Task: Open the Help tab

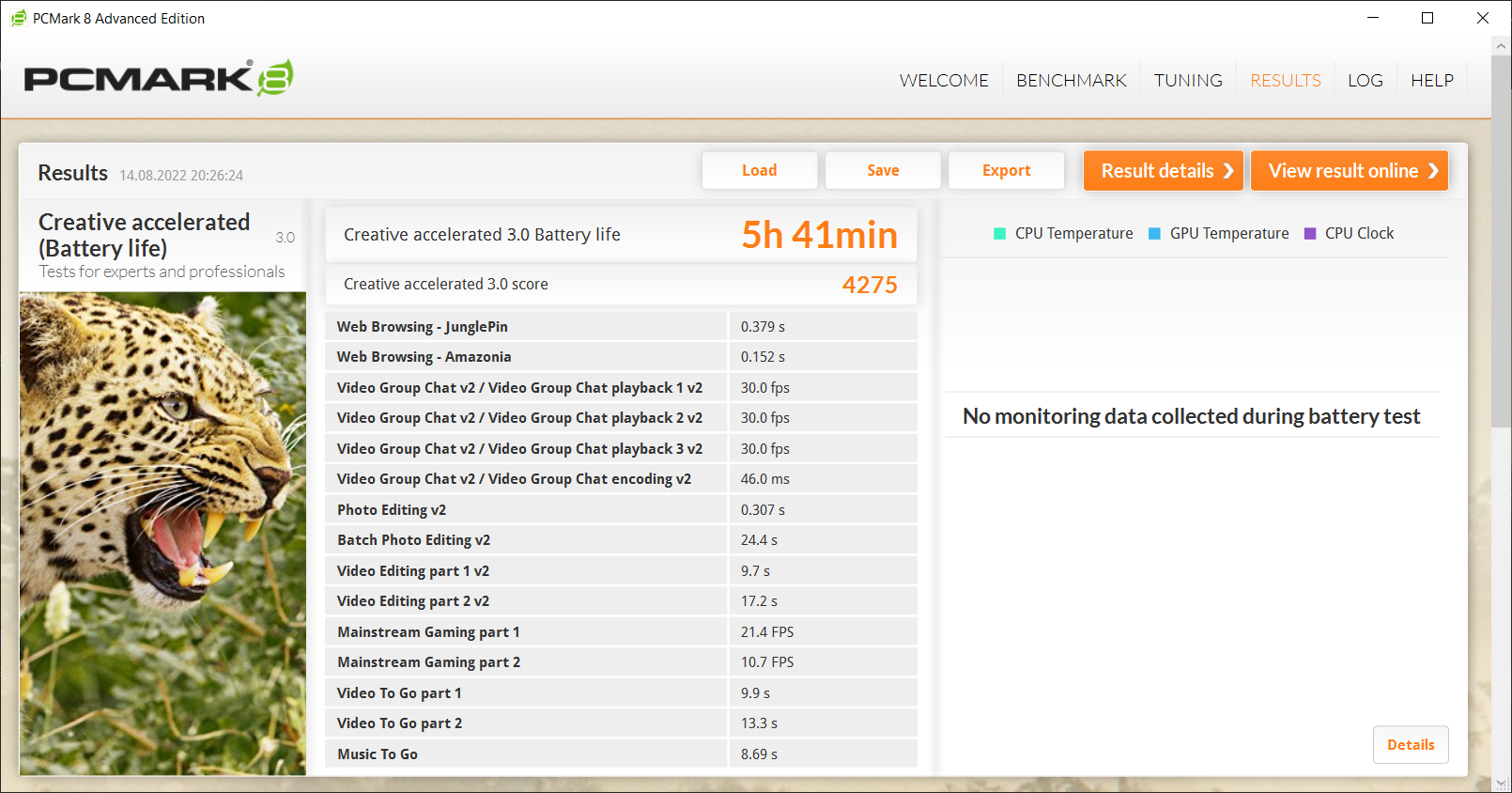Action: click(1431, 81)
